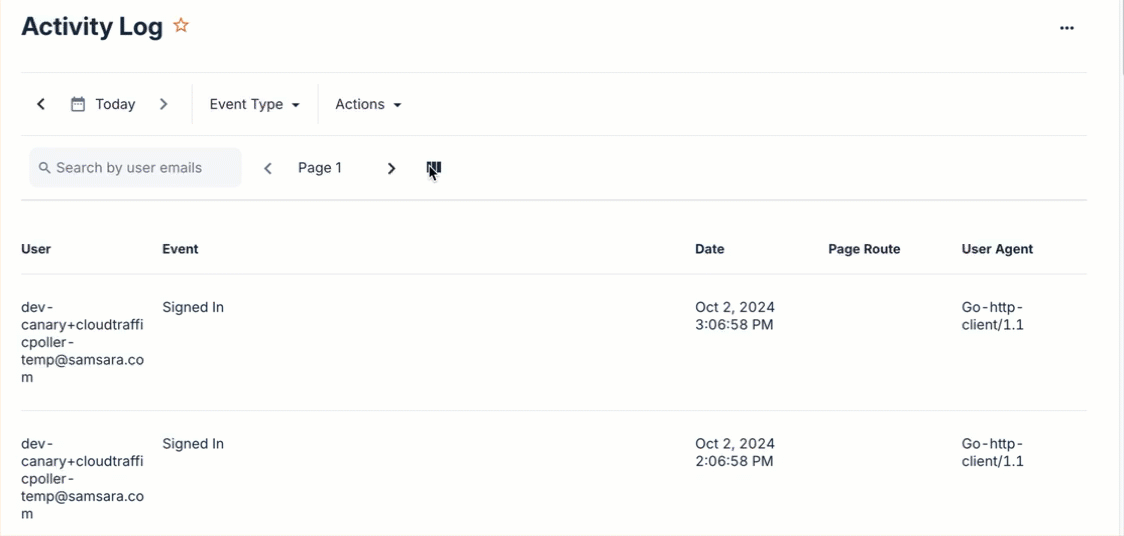Screen dimensions: 1124x536
Task: Click the Page Route column header
Action: click(x=864, y=249)
